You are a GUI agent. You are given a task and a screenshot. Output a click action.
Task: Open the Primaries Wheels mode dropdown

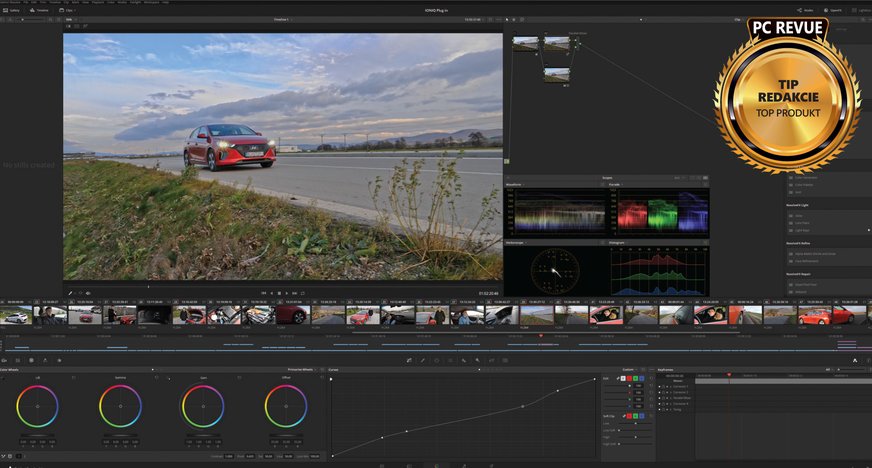302,370
